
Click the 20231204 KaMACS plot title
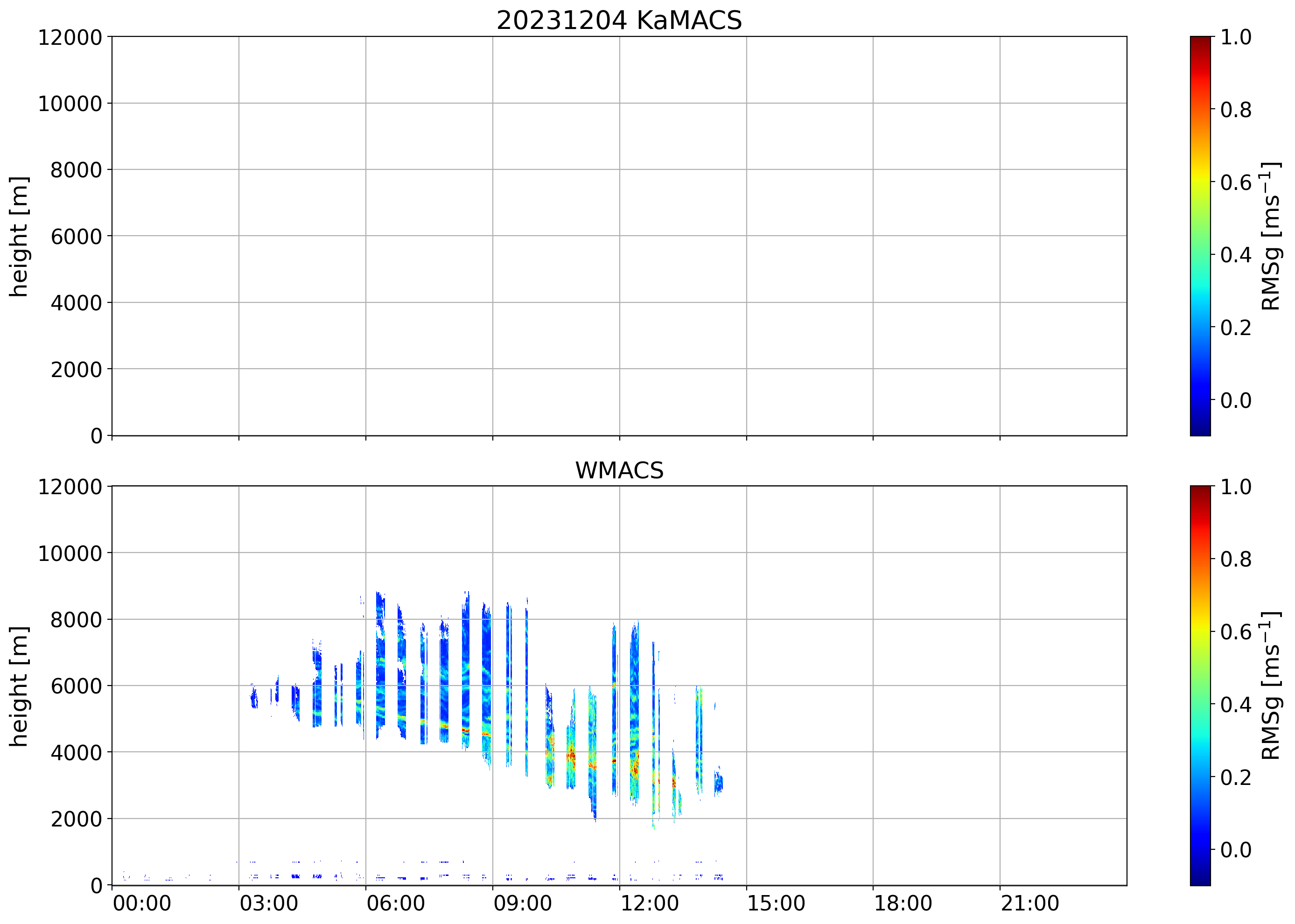coord(619,21)
